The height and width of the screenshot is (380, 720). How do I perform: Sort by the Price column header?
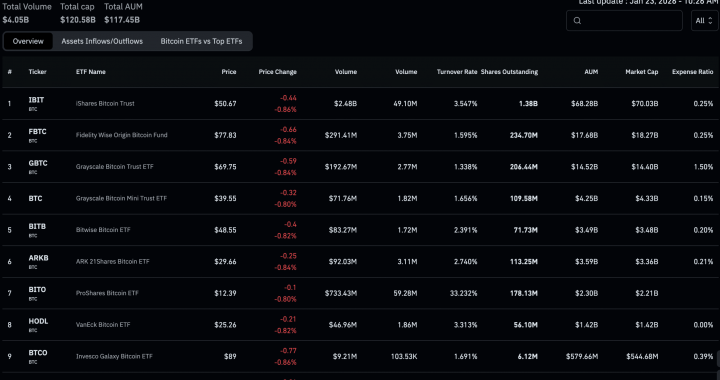229,72
